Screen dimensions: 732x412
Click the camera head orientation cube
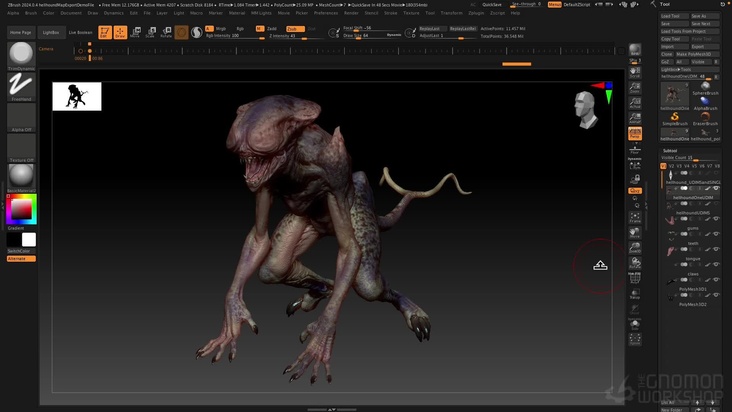point(585,110)
